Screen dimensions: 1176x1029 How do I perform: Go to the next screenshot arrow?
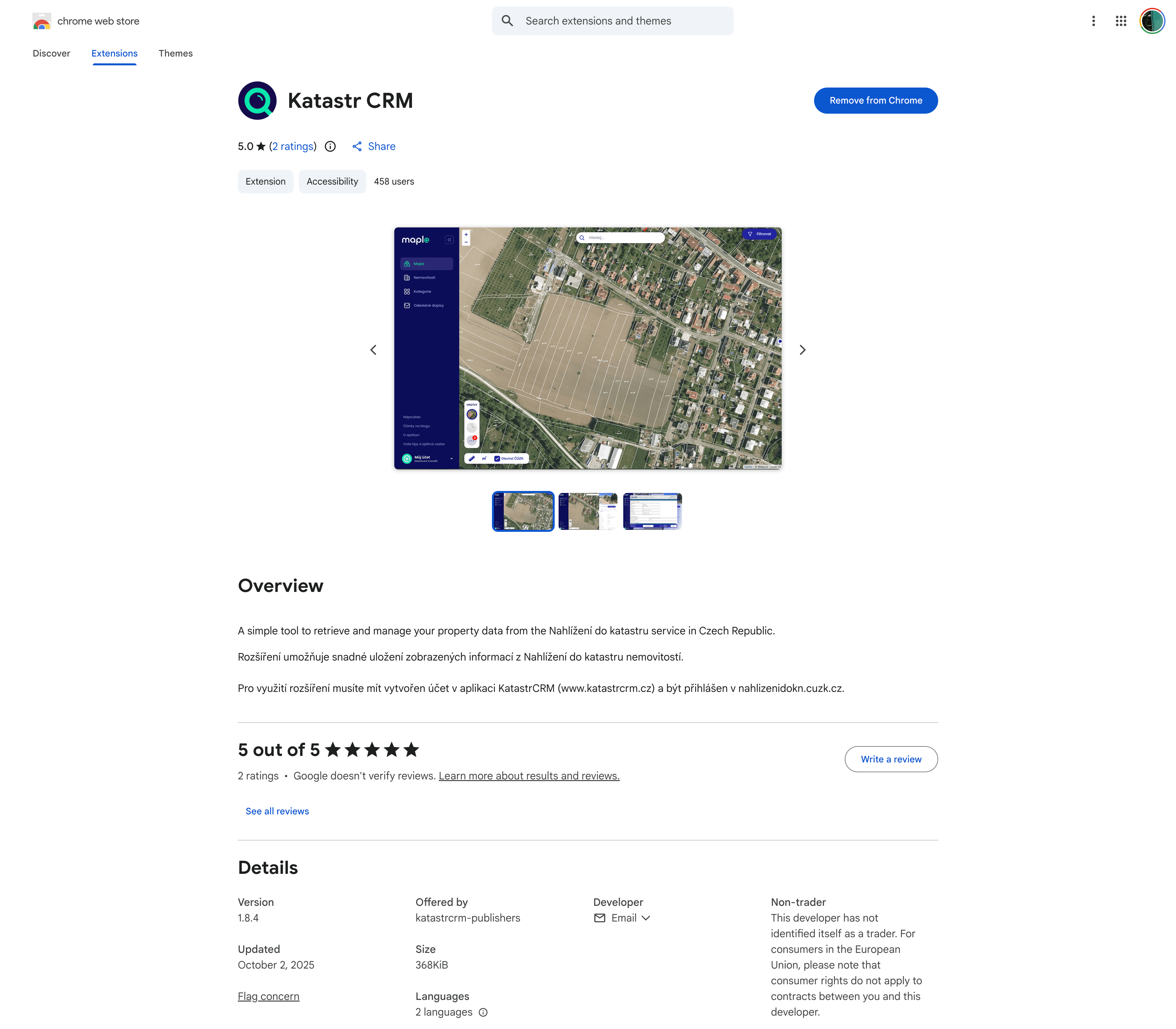(x=802, y=350)
